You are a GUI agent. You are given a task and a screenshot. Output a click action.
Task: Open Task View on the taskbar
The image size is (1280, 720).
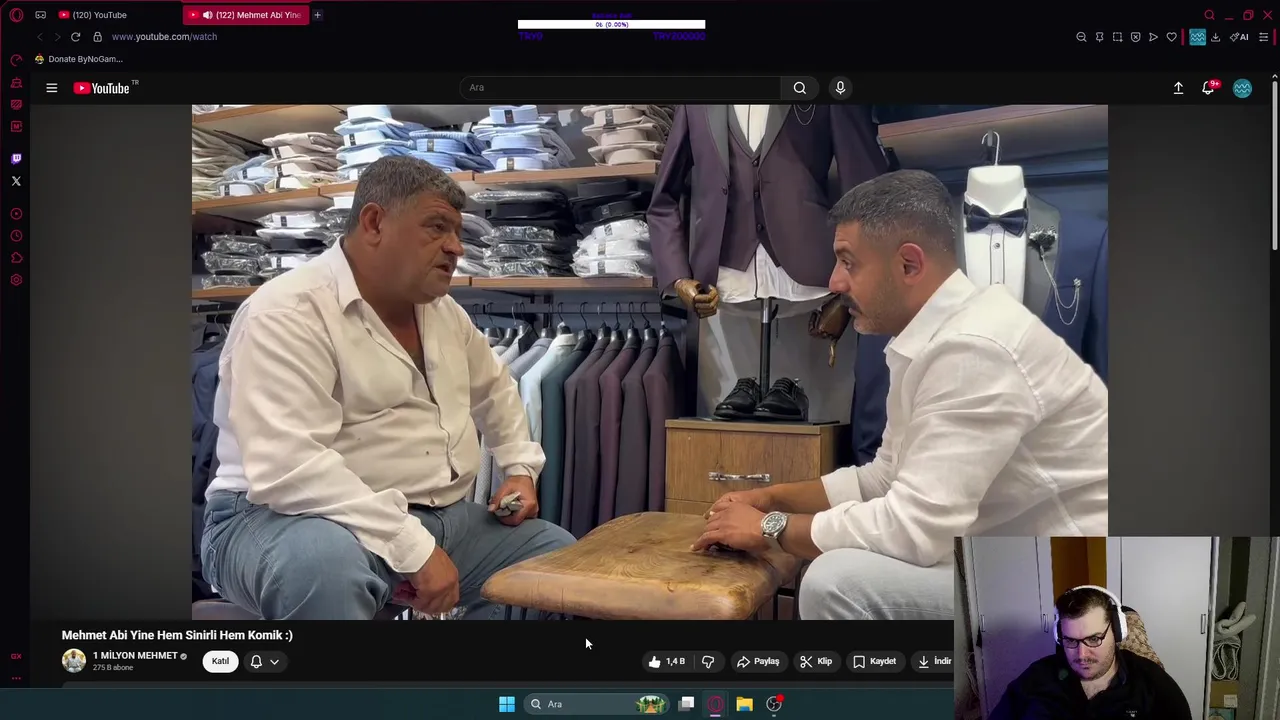pos(687,704)
